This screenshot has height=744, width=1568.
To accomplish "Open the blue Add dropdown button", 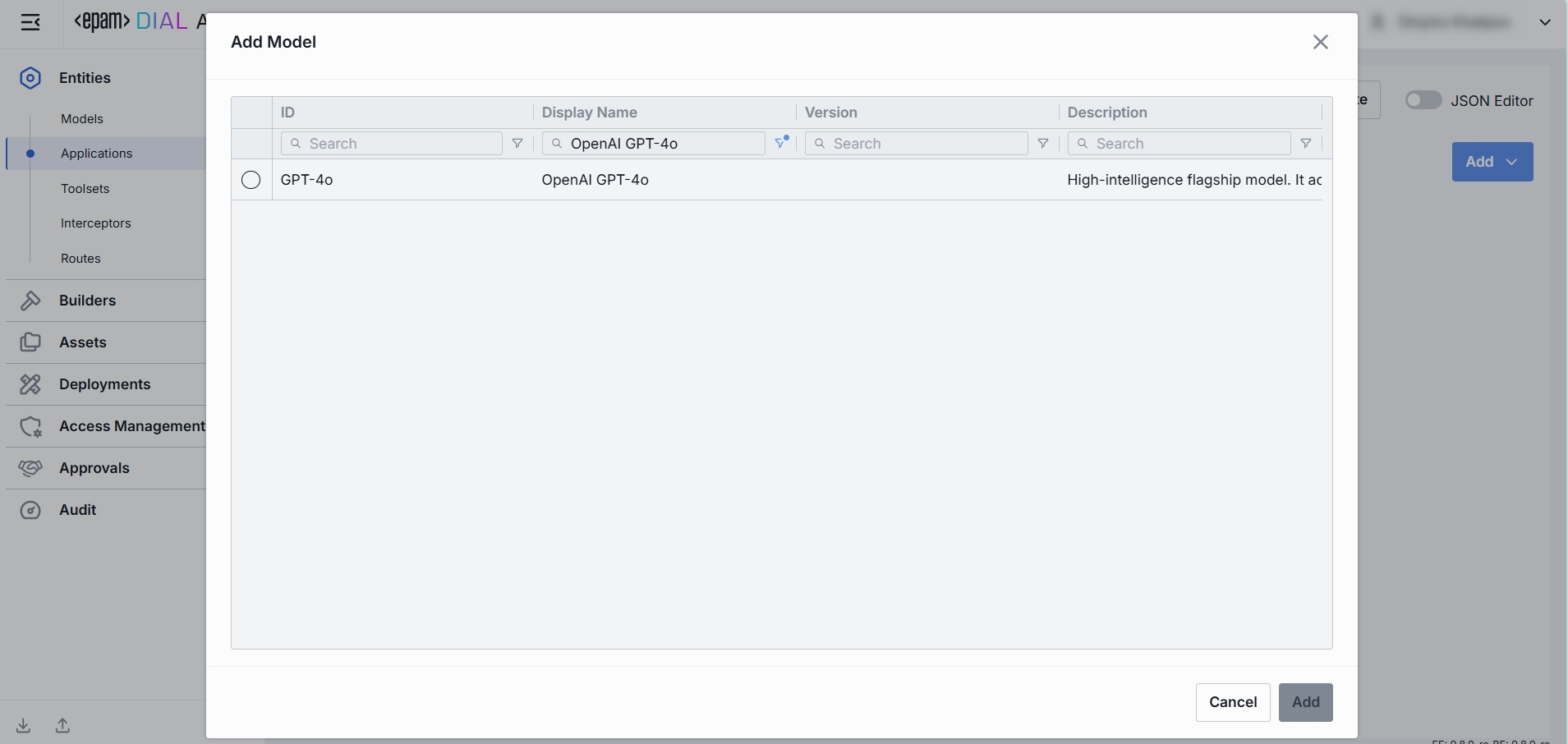I will pos(1492,162).
